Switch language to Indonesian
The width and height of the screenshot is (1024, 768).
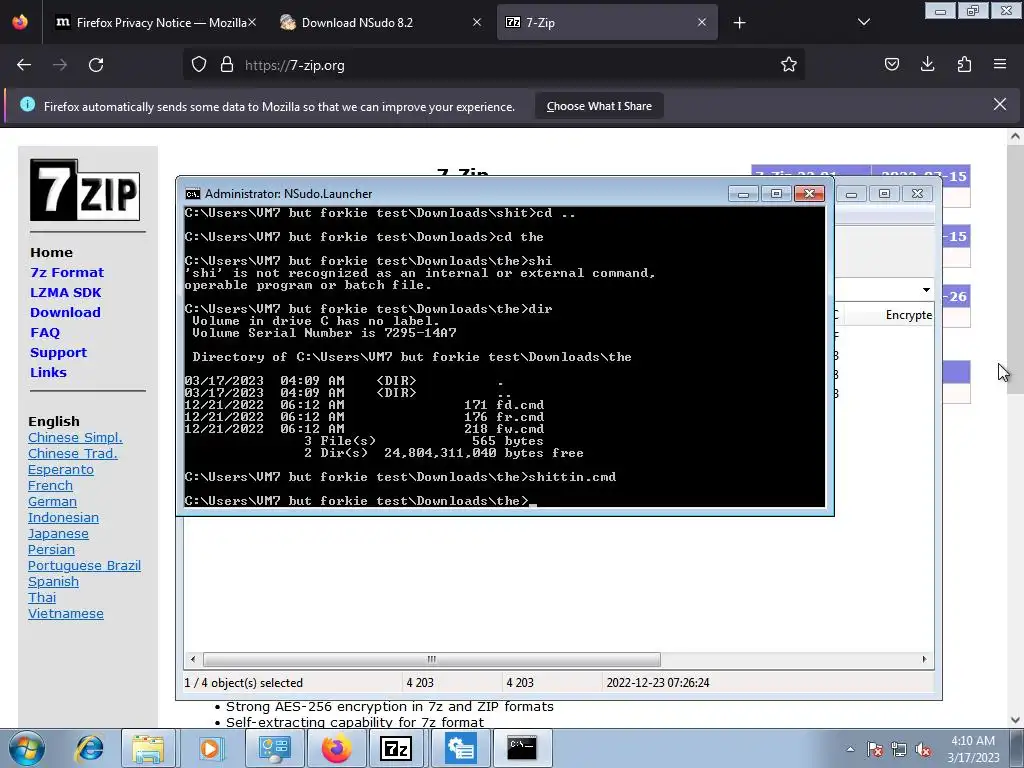pyautogui.click(x=63, y=517)
